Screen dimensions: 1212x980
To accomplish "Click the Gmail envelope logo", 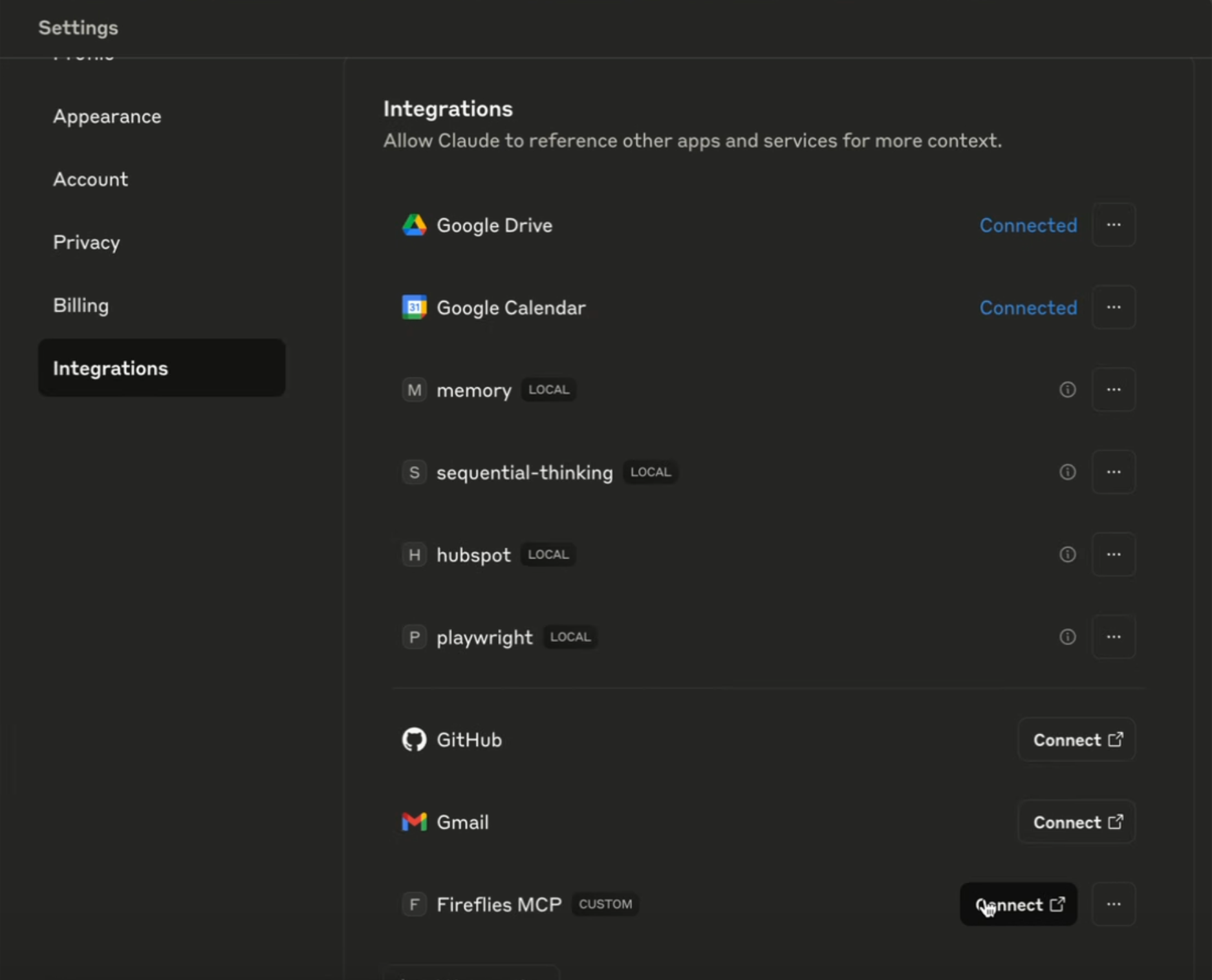I will [415, 822].
